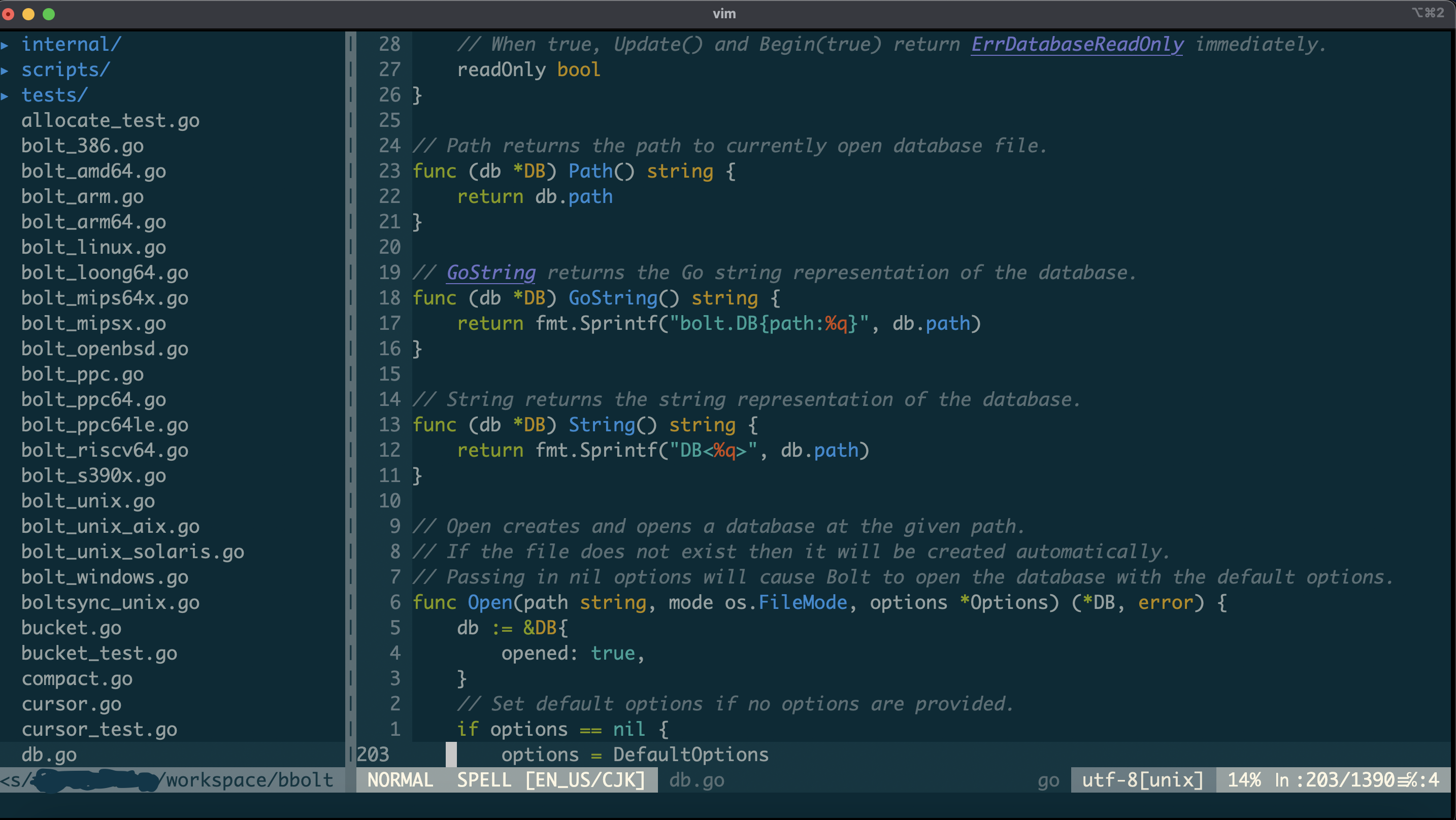This screenshot has width=1456, height=820.
Task: Place cursor on 'readOnly bool' field
Action: pyautogui.click(x=529, y=70)
